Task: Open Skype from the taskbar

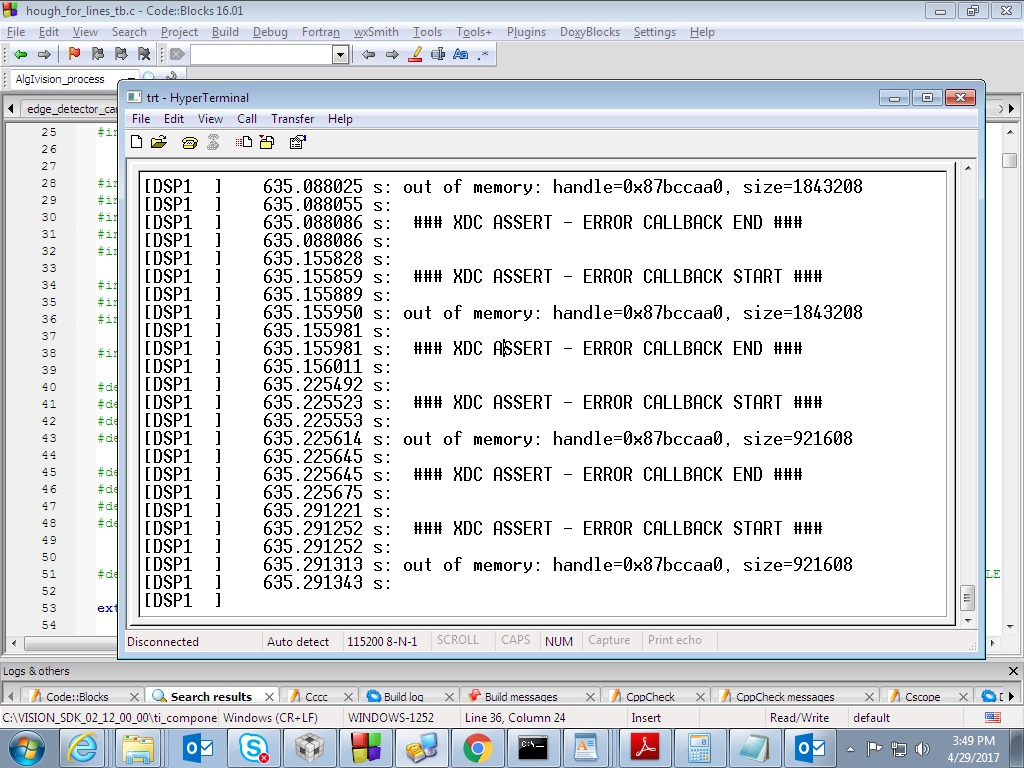Action: (253, 748)
